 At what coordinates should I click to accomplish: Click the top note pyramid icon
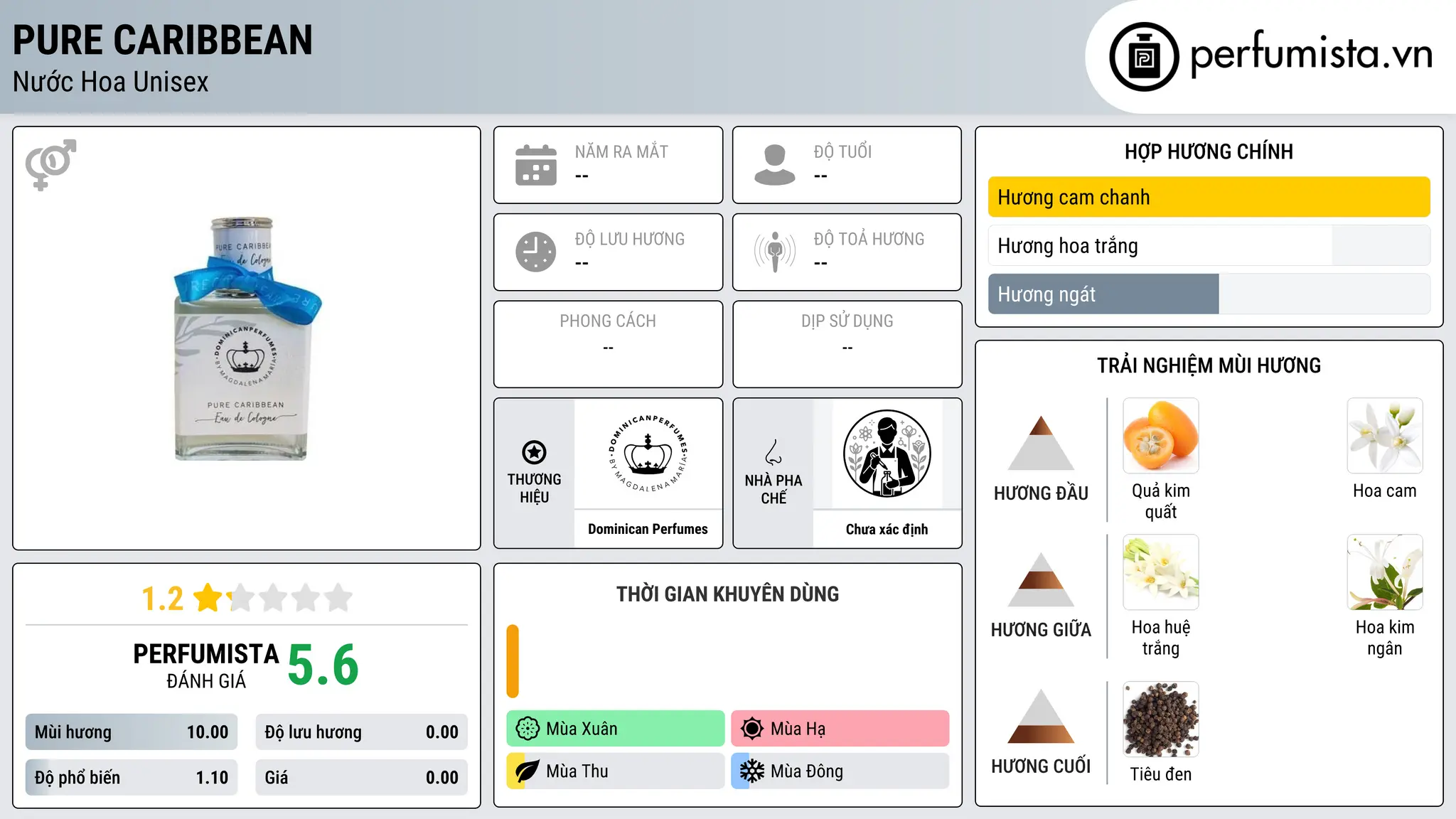(x=1041, y=443)
